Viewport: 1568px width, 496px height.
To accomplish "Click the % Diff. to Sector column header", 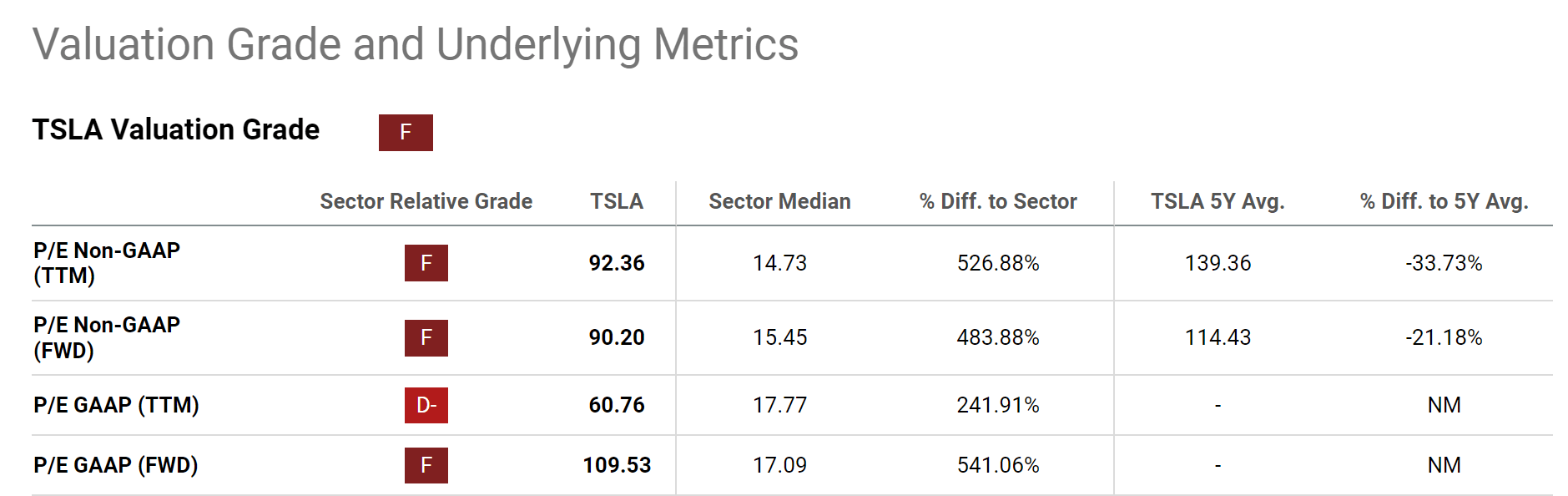I will click(998, 201).
